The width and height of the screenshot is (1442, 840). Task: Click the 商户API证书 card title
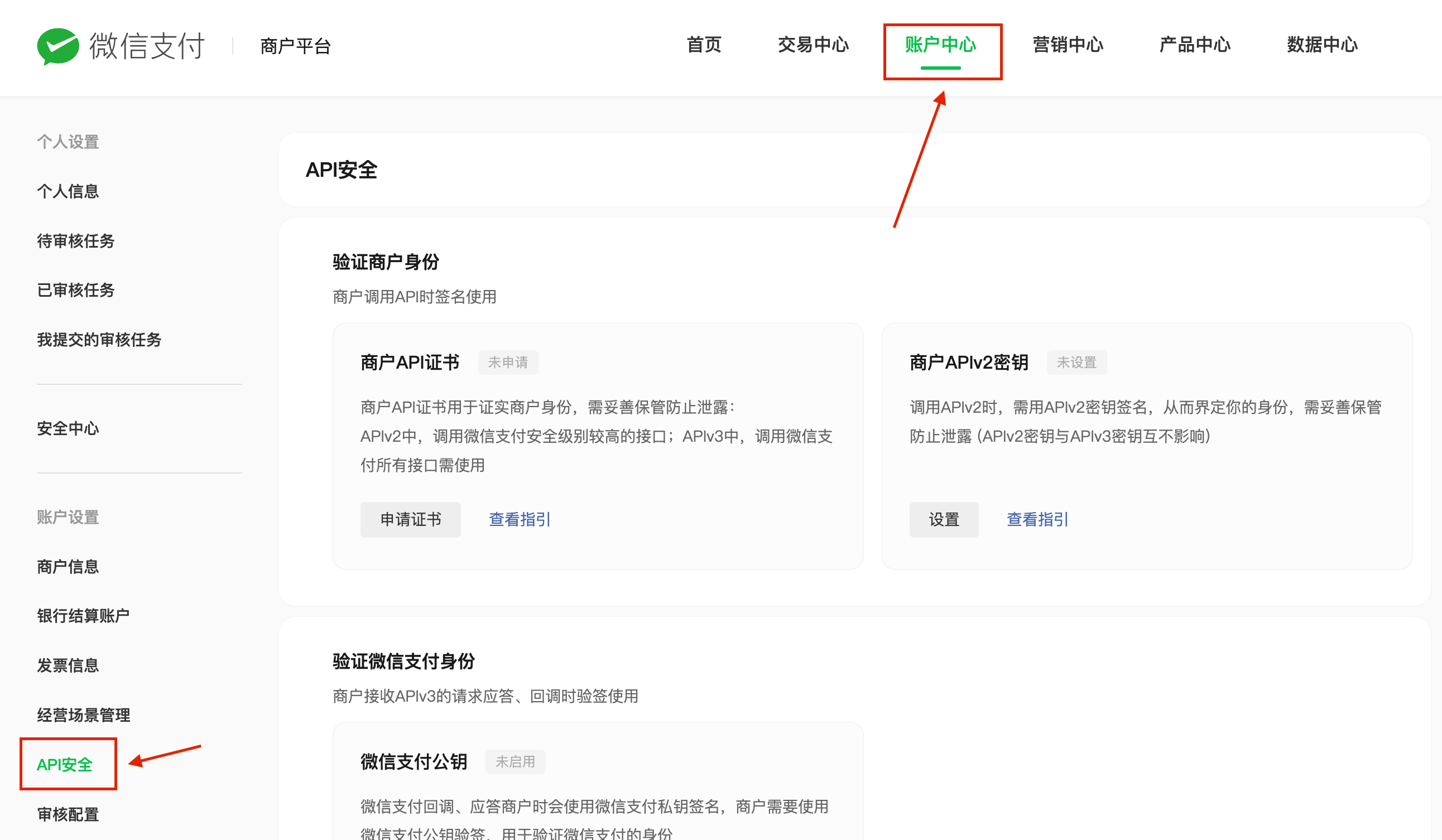[410, 362]
